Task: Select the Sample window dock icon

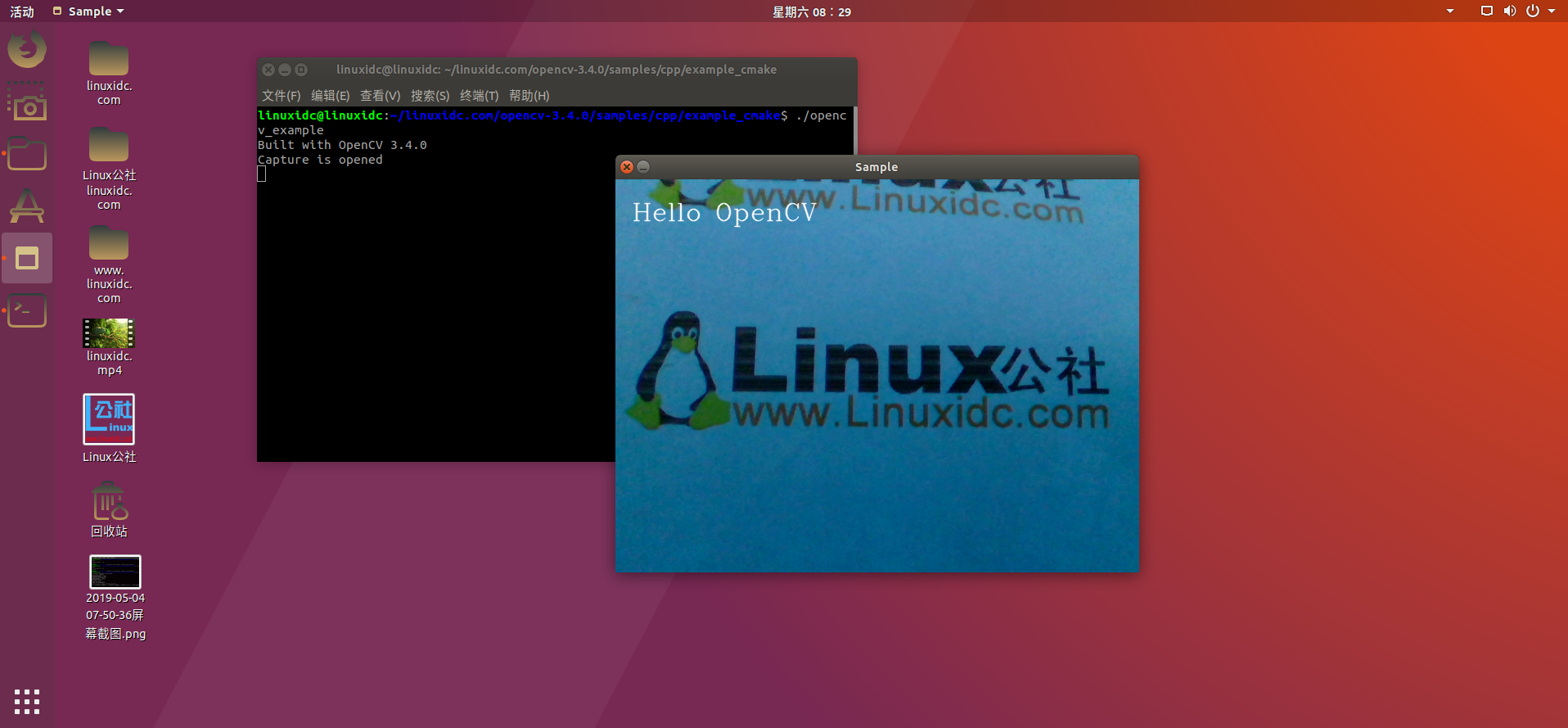Action: click(27, 259)
